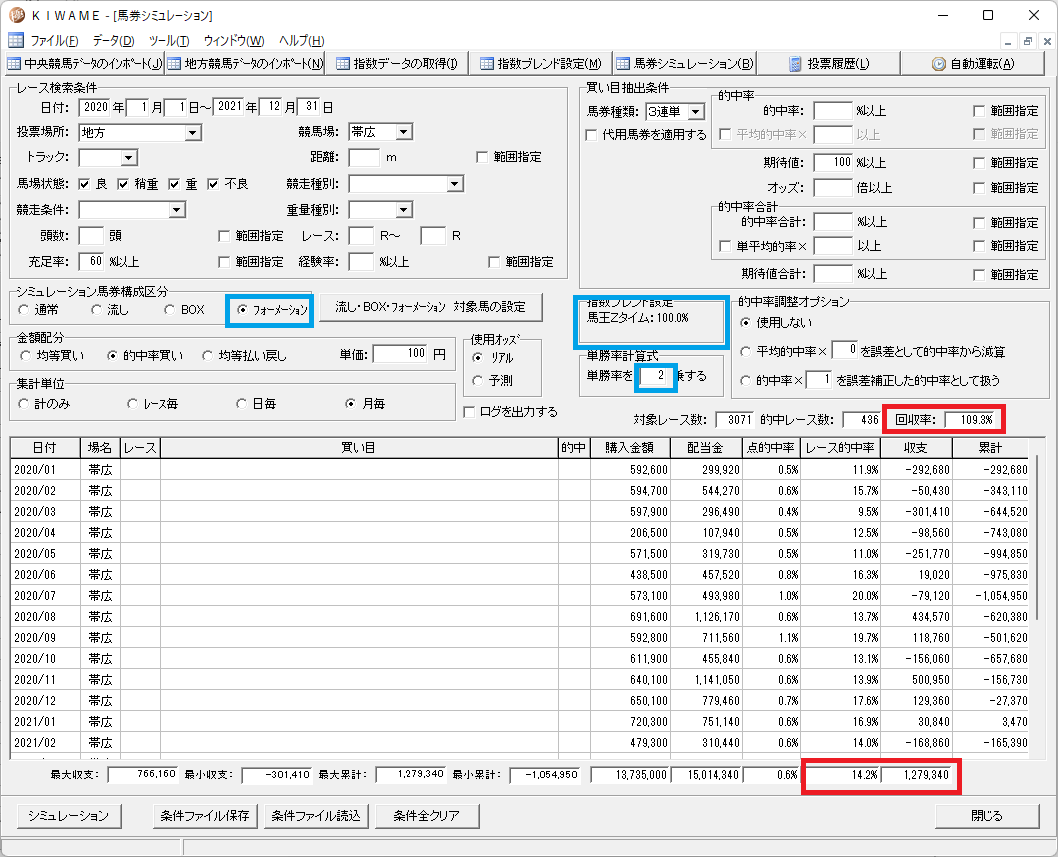The image size is (1058, 857).
Task: Select 予測 odds option
Action: point(478,381)
